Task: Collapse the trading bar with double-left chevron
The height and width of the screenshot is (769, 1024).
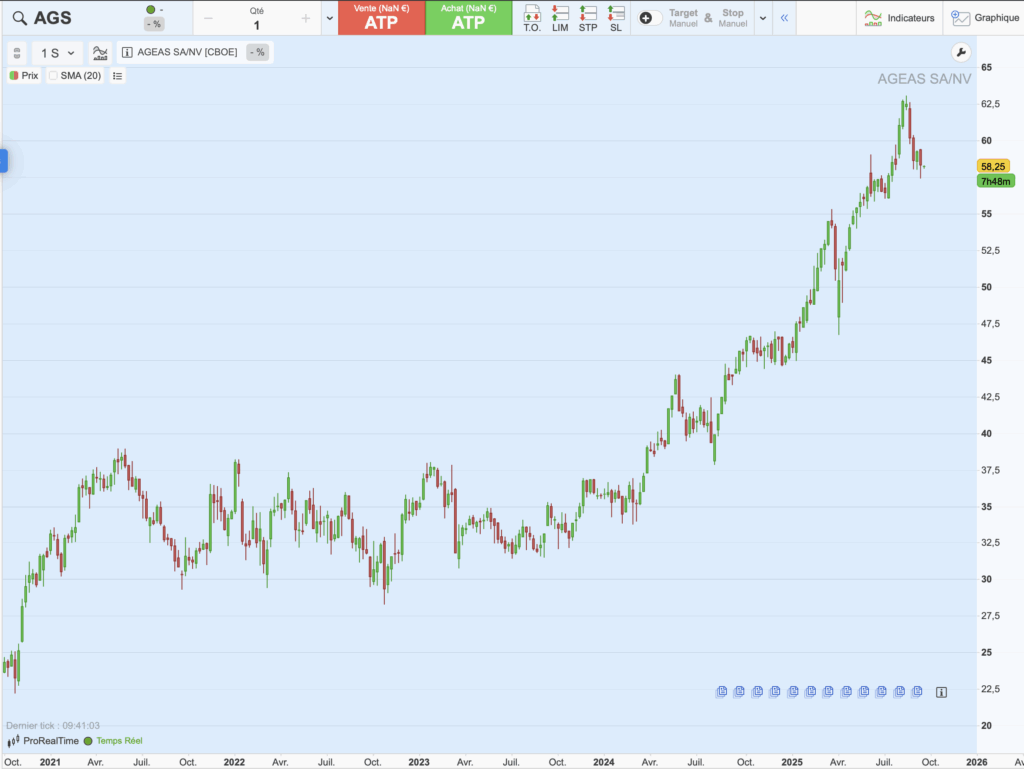Action: (786, 17)
